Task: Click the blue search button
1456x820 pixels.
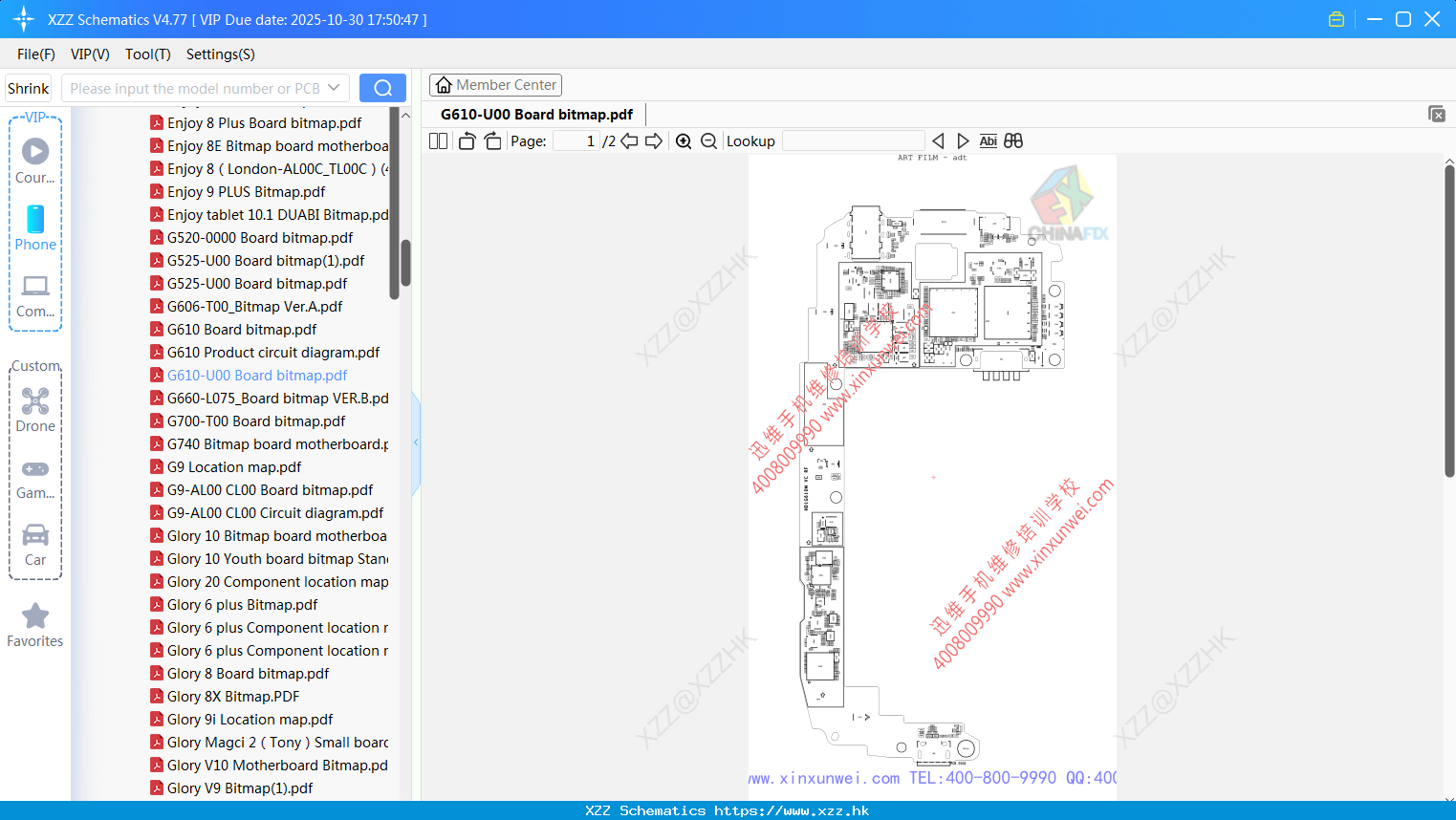Action: (382, 88)
